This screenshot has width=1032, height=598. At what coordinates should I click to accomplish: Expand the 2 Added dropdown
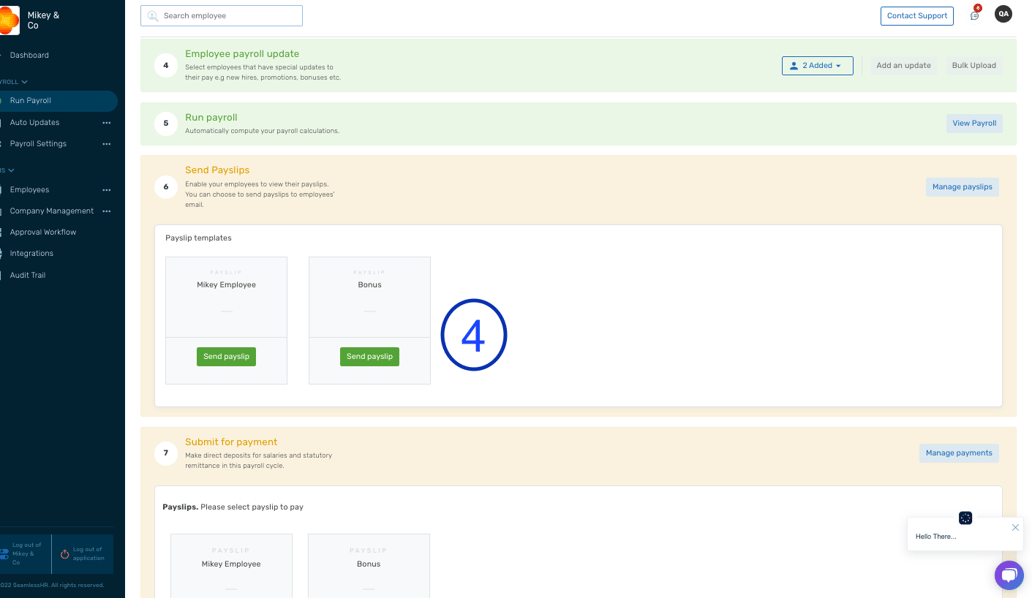click(817, 66)
